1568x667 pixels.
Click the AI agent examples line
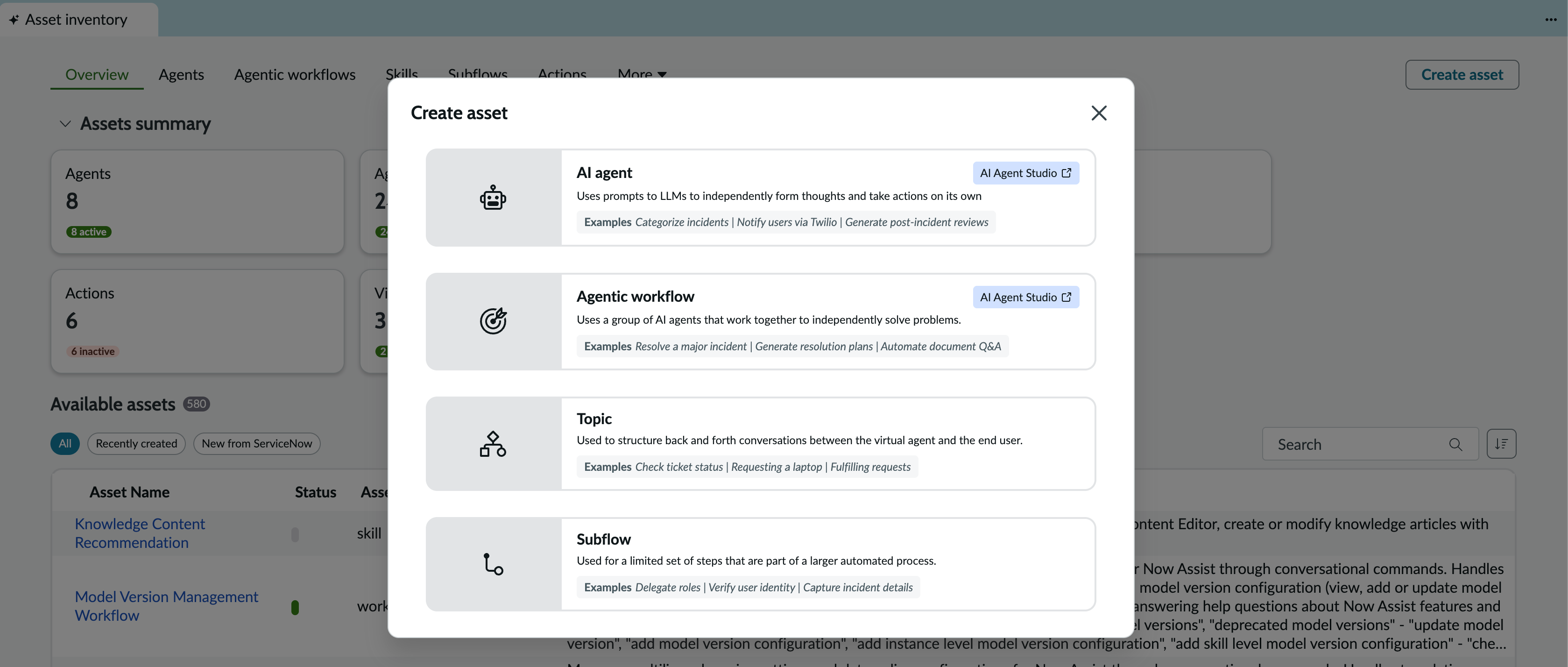(x=786, y=222)
